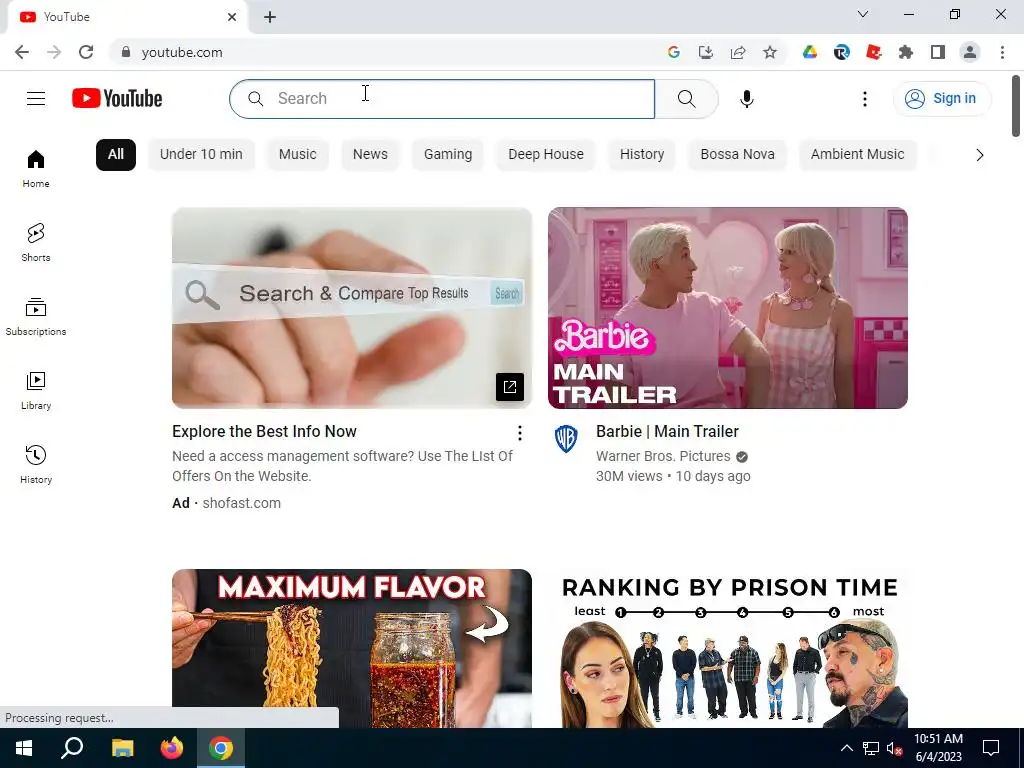The width and height of the screenshot is (1024, 768).
Task: Bookmark this page with the star
Action: click(770, 52)
